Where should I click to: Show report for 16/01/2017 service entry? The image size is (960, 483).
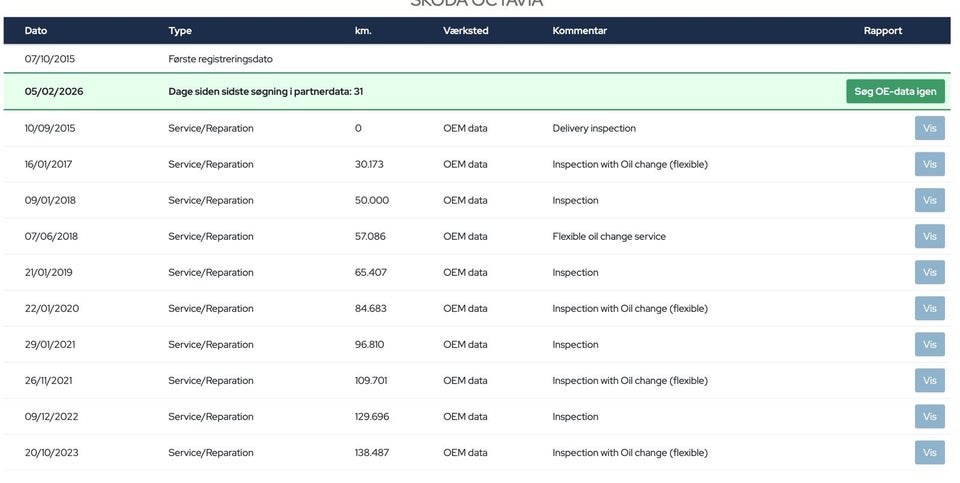[x=929, y=164]
